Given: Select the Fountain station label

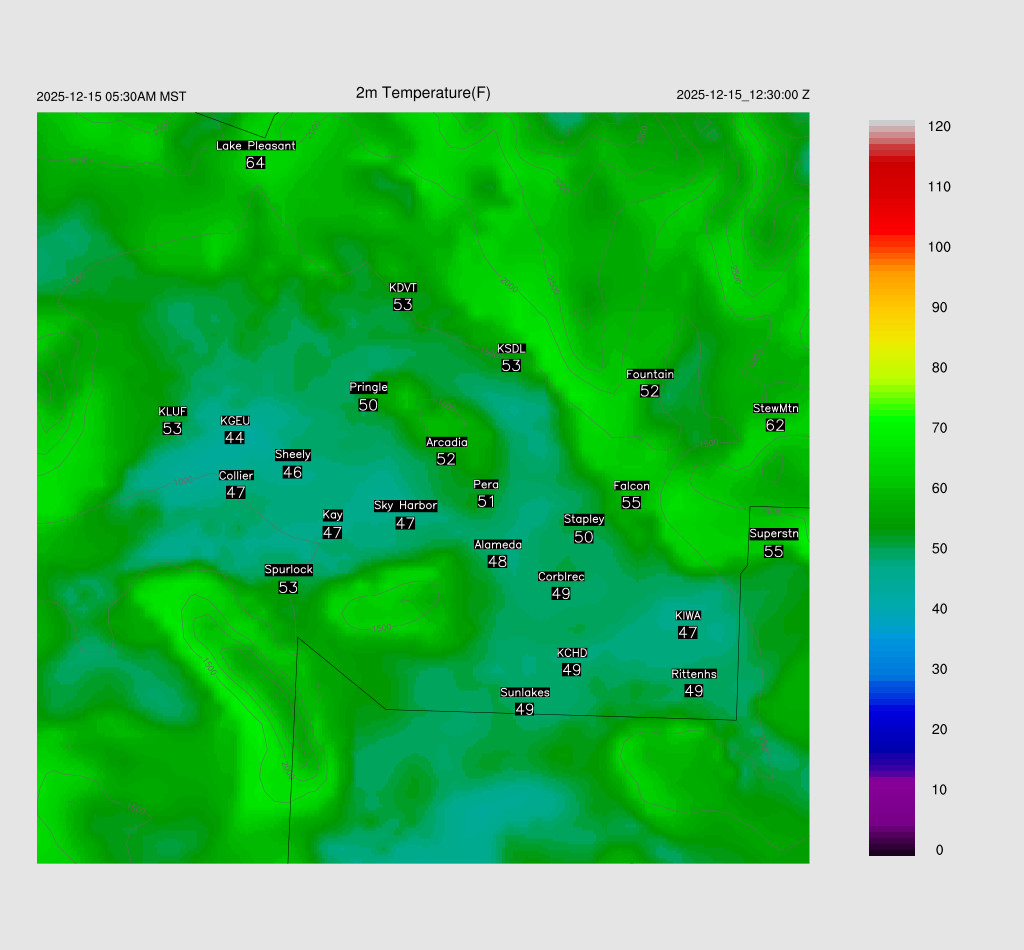Looking at the screenshot, I should tap(650, 374).
